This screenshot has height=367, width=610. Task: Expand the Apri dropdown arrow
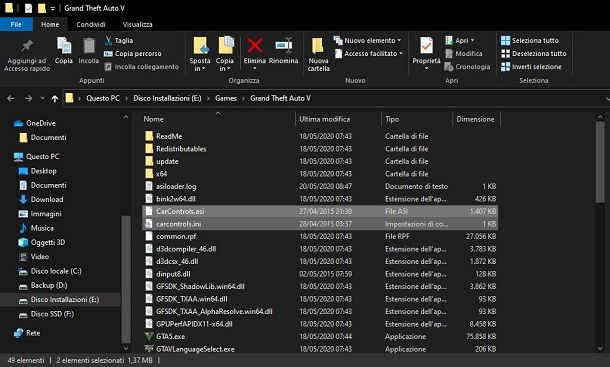tap(473, 40)
